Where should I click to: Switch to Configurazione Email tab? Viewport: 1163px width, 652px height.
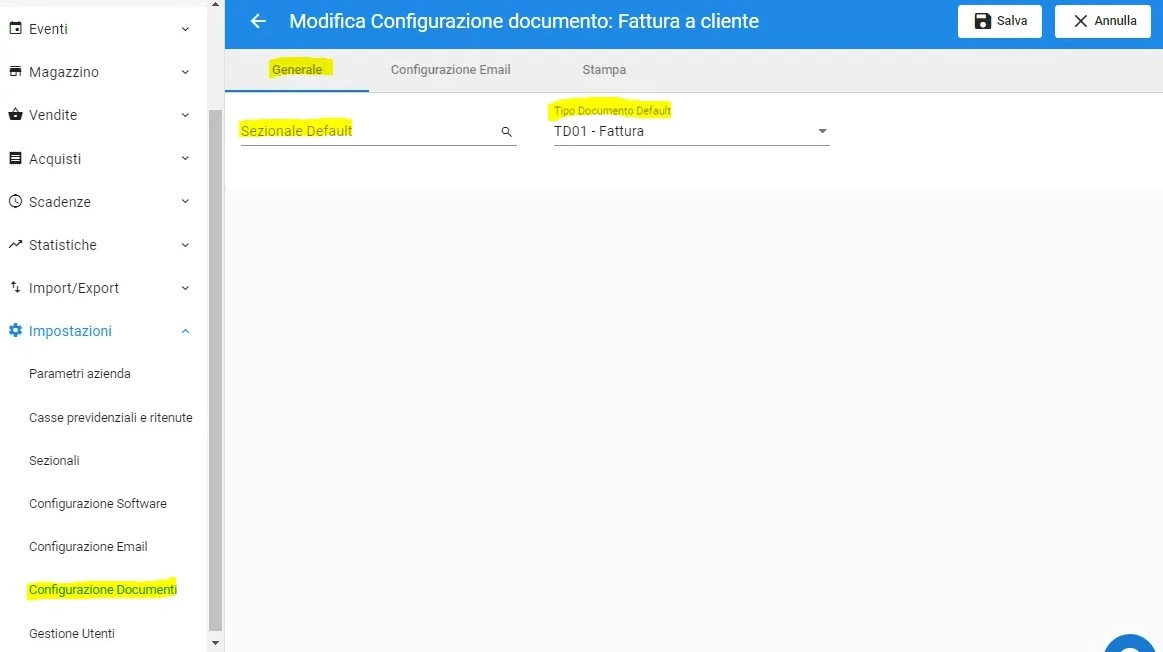click(x=450, y=70)
